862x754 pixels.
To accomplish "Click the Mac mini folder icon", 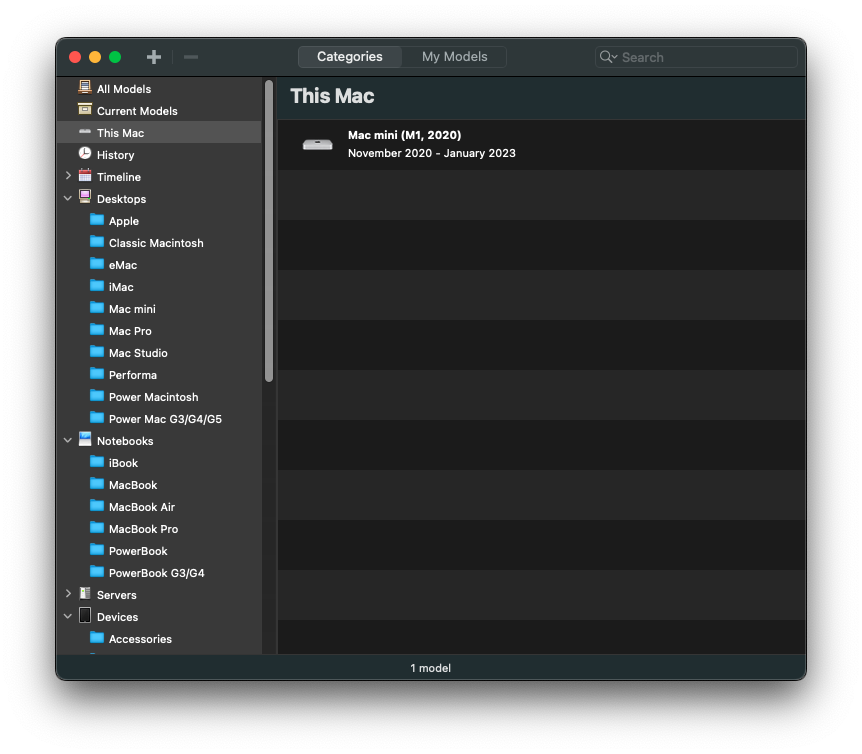I will pos(97,308).
